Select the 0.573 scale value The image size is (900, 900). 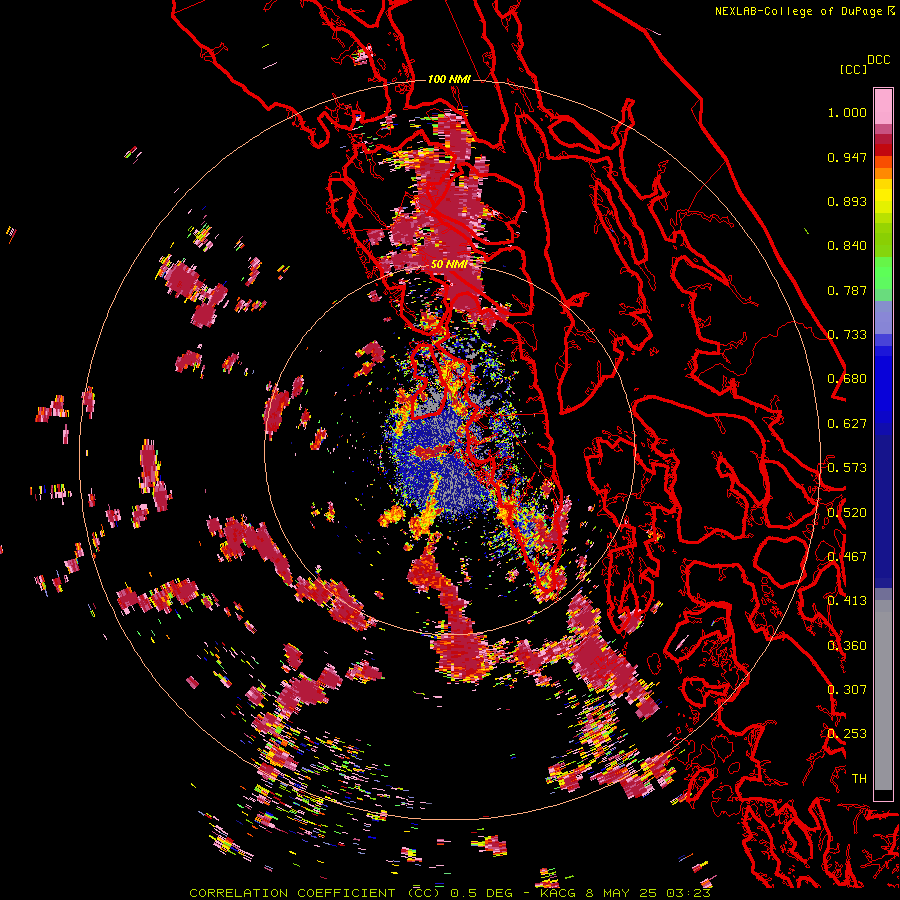847,468
